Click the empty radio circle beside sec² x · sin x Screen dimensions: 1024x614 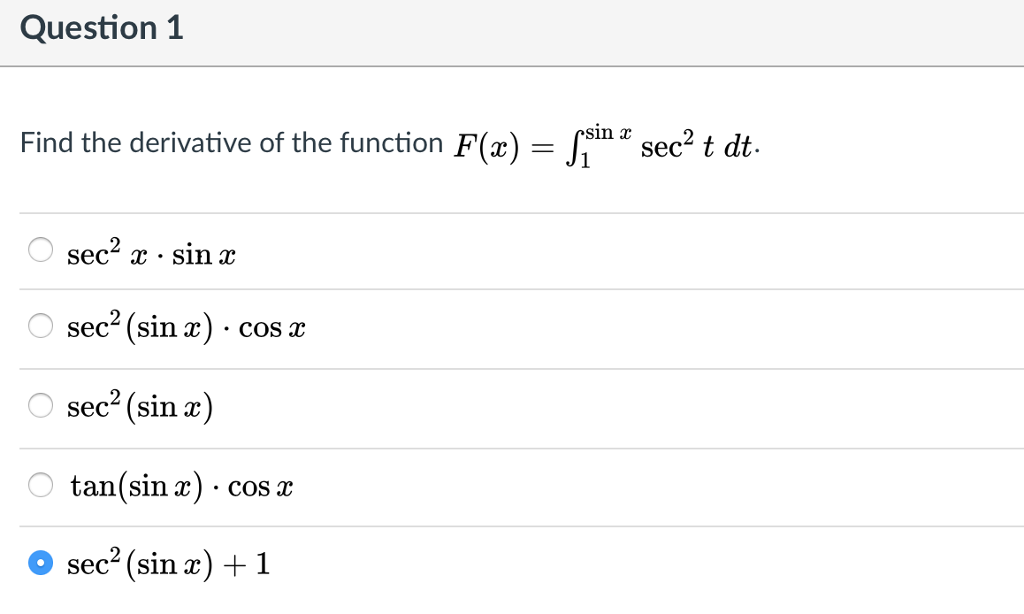(41, 250)
